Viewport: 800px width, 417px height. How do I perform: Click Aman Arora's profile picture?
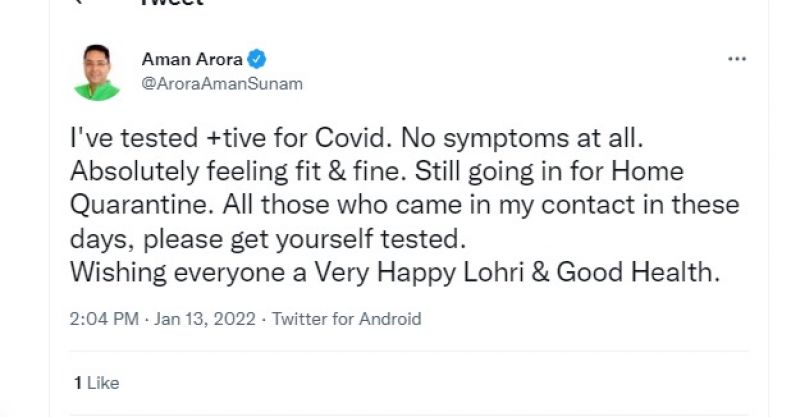[x=96, y=71]
